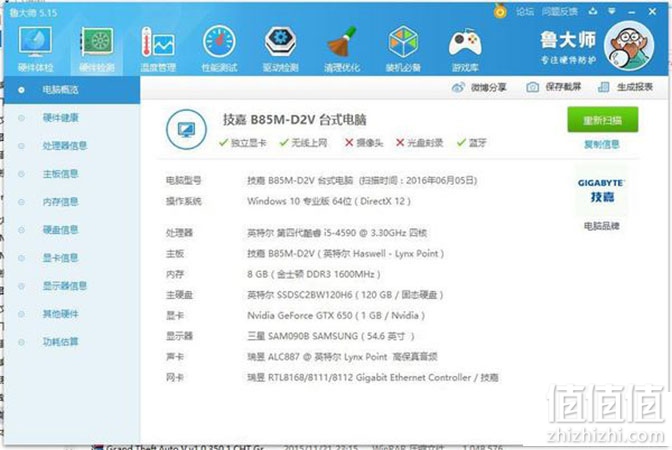Click the skin icon beside 问题反馈
Image resolution: width=672 pixels, height=450 pixels.
pos(593,12)
